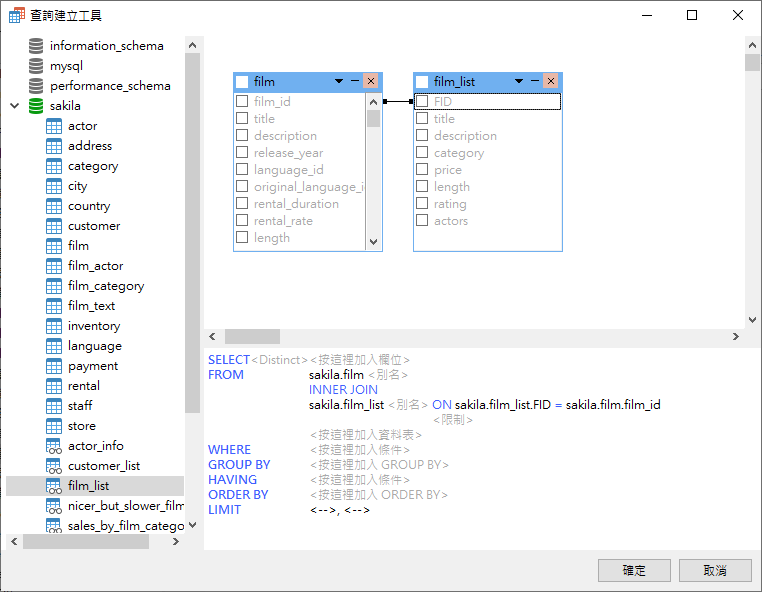Close the film table widget
The height and width of the screenshot is (592, 762).
click(x=371, y=81)
